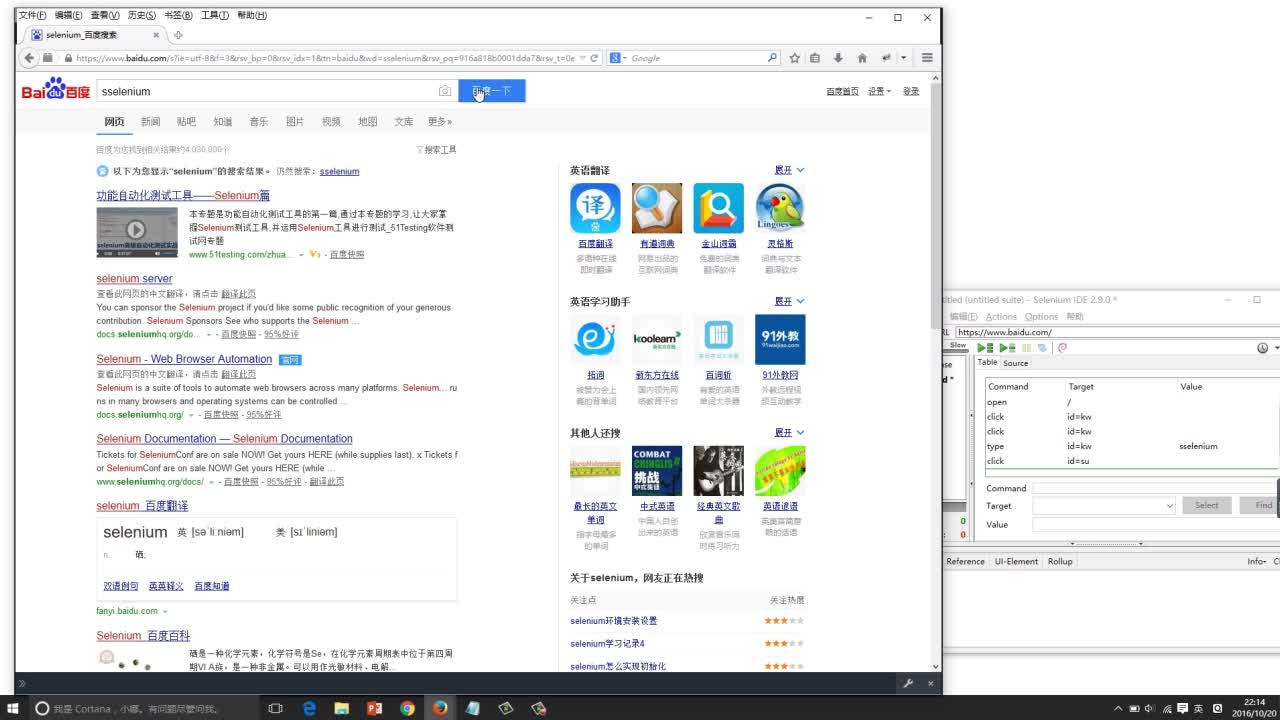Open the 设置 dropdown on Baidu

click(x=879, y=91)
